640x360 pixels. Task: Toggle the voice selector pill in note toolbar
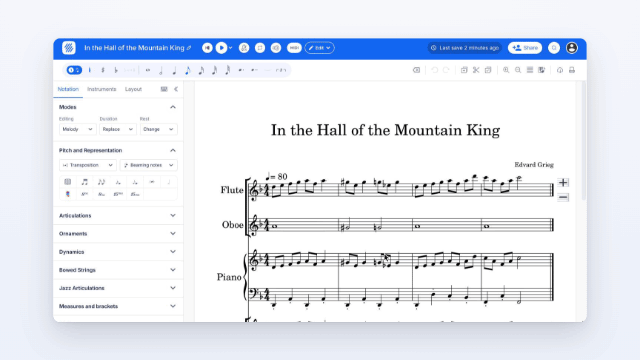point(74,70)
